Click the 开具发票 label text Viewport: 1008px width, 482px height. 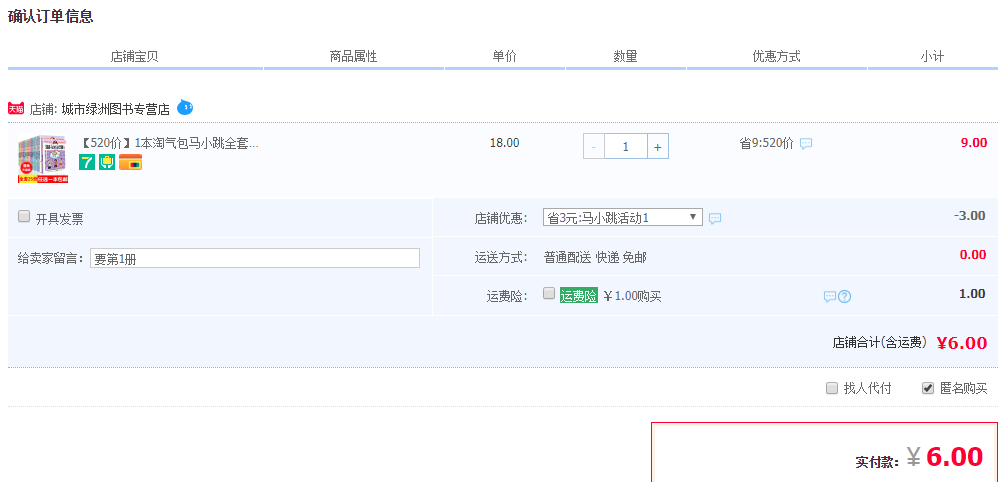tap(59, 219)
